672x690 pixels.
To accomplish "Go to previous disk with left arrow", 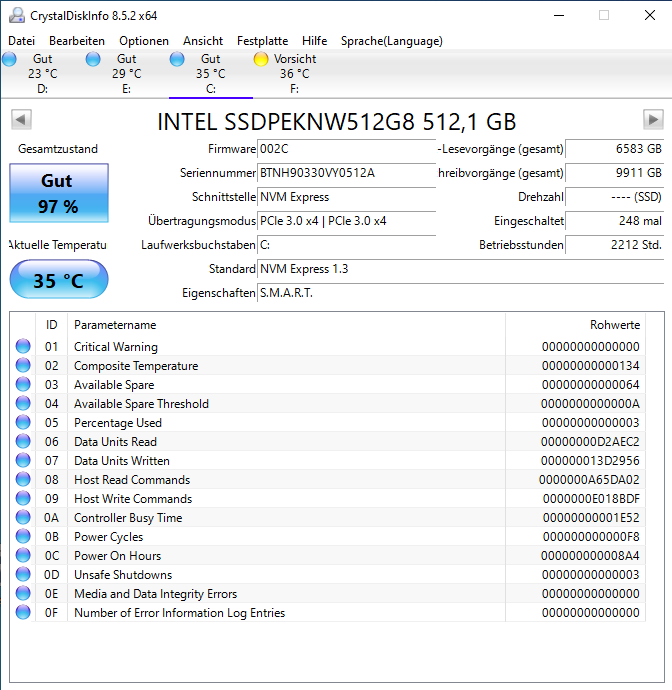I will (21, 120).
